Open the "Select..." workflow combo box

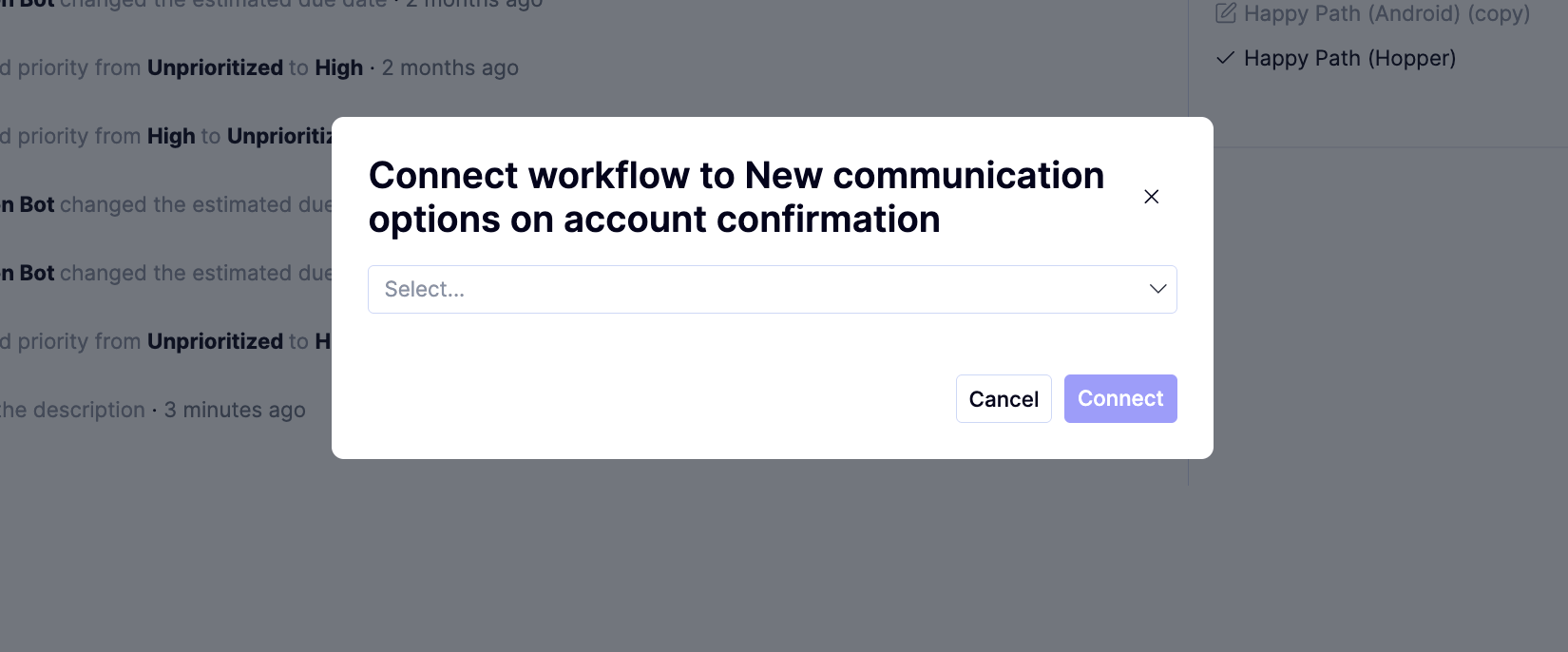tap(772, 289)
